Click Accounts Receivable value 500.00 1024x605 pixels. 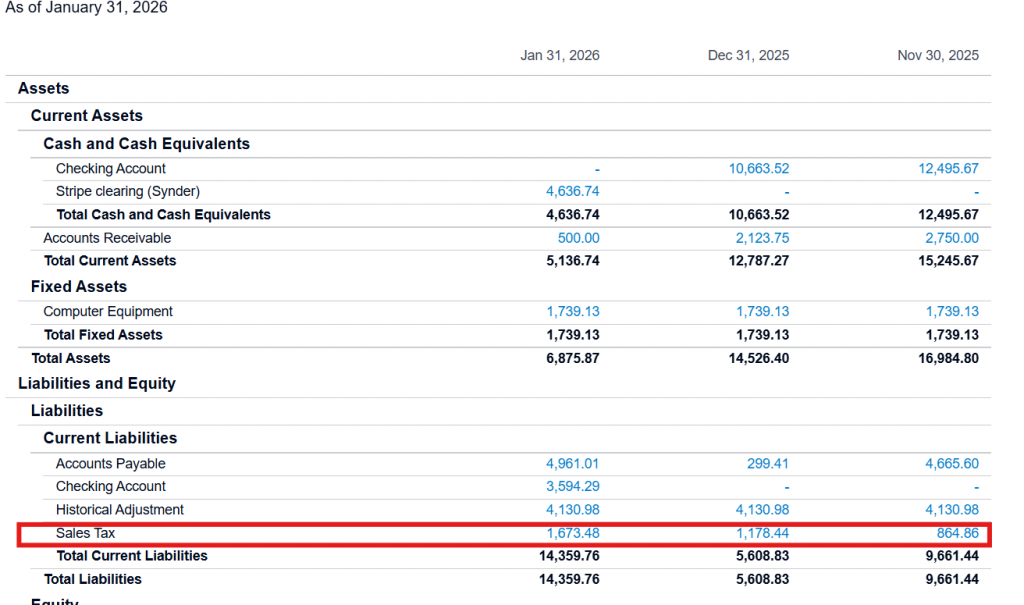pos(578,238)
